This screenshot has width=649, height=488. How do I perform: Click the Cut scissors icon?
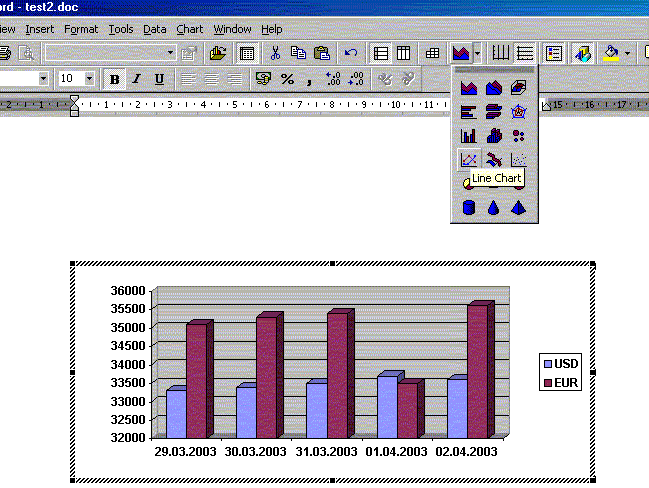click(x=274, y=53)
